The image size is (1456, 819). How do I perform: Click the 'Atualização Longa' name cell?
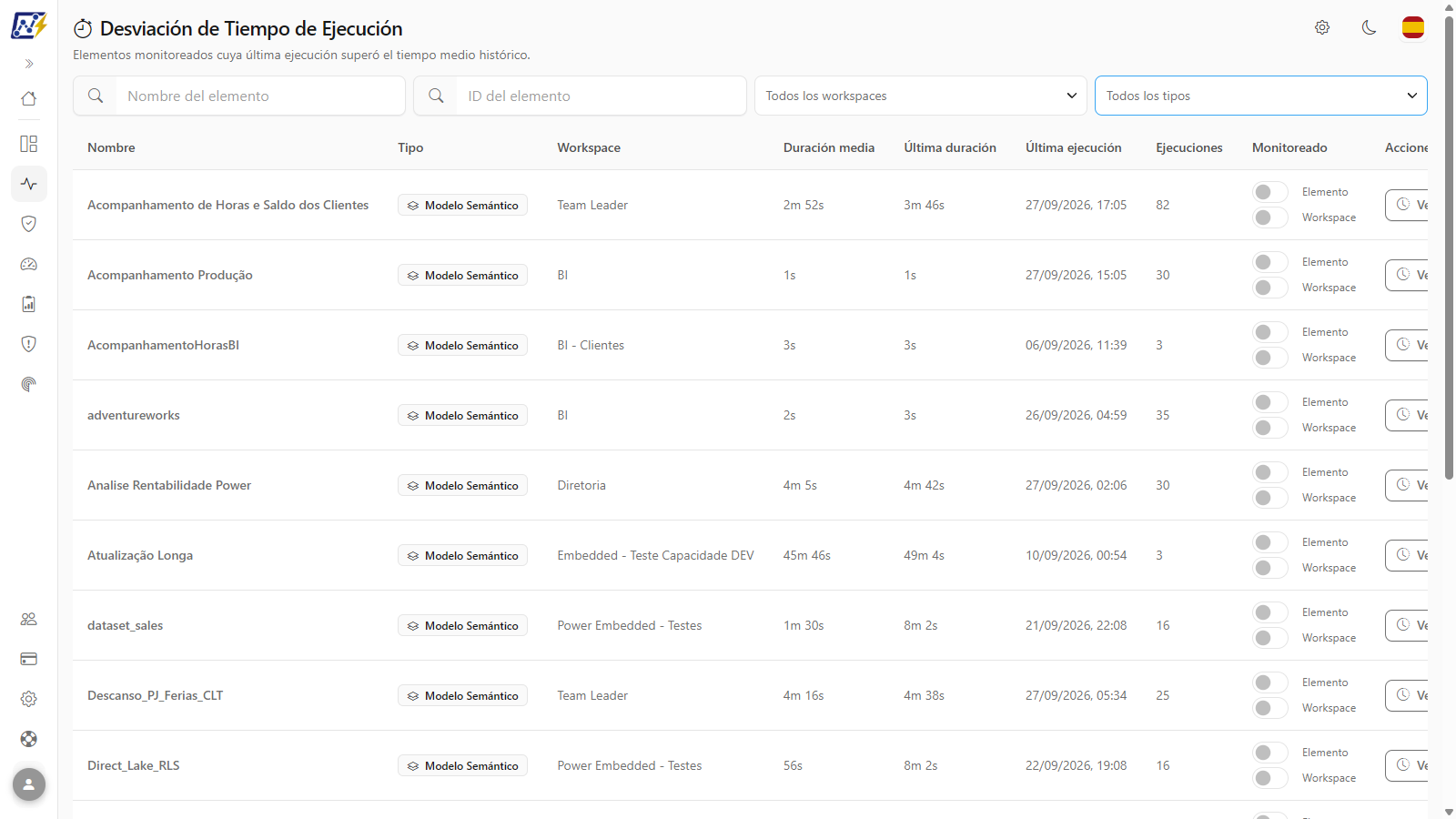point(140,555)
